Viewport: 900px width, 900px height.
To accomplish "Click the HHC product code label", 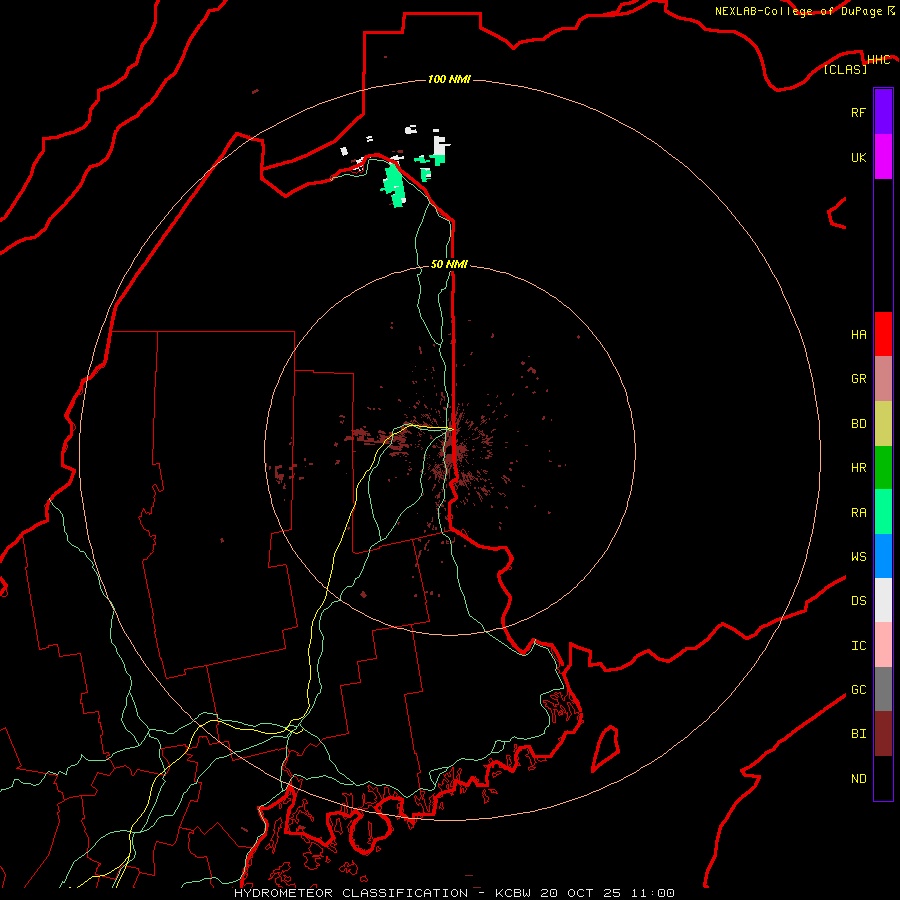I will [x=878, y=60].
